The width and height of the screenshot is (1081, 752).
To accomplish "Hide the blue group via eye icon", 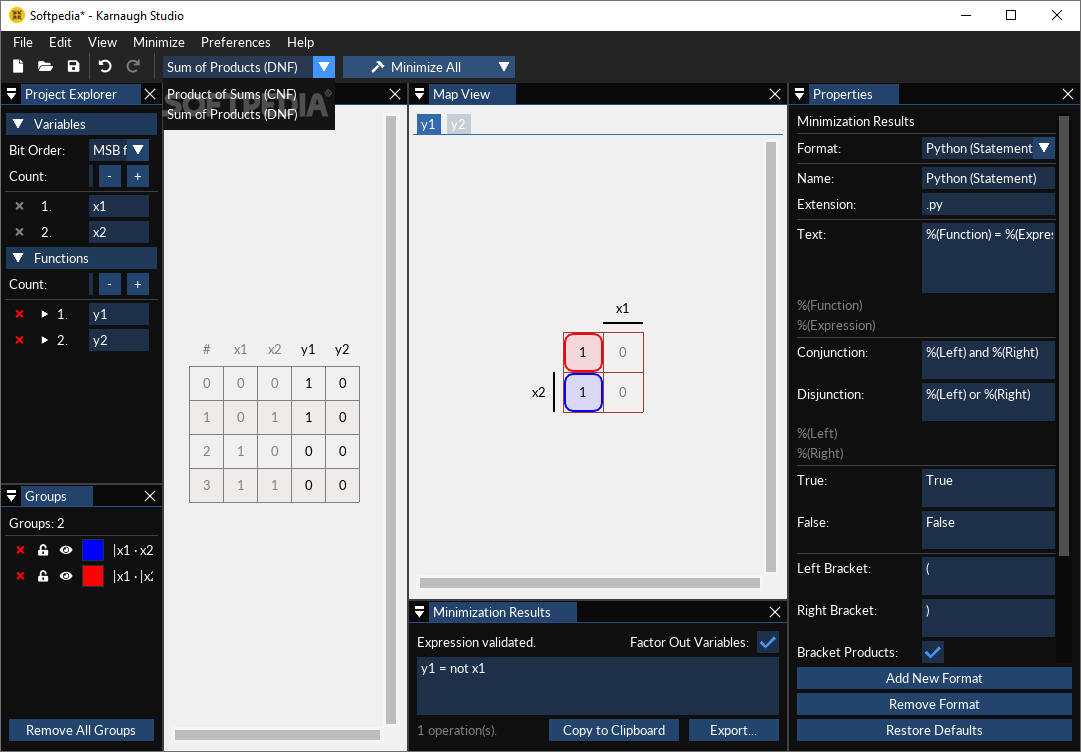I will point(66,550).
